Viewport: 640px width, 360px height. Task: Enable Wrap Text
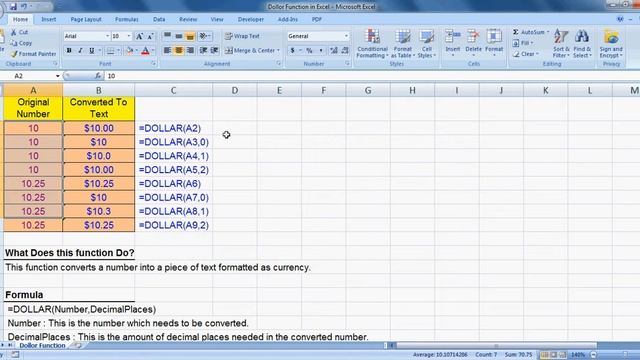tap(242, 36)
